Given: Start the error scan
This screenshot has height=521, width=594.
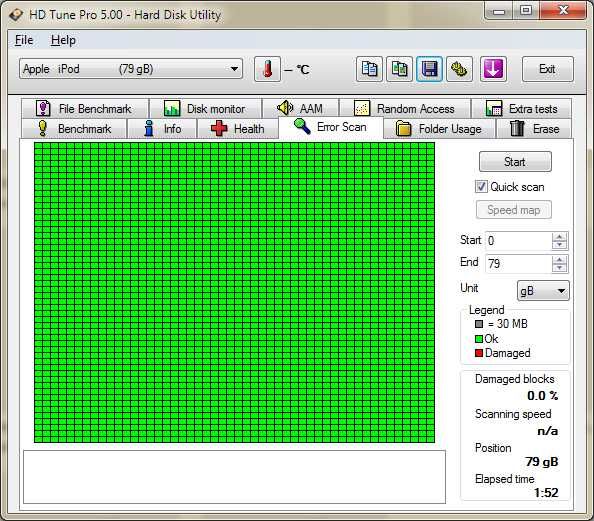Looking at the screenshot, I should point(515,162).
